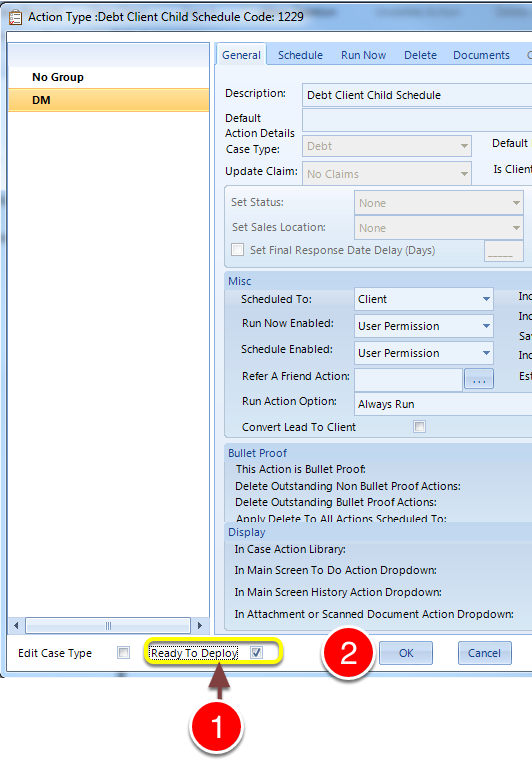
Task: Click the Description text field
Action: (x=417, y=95)
